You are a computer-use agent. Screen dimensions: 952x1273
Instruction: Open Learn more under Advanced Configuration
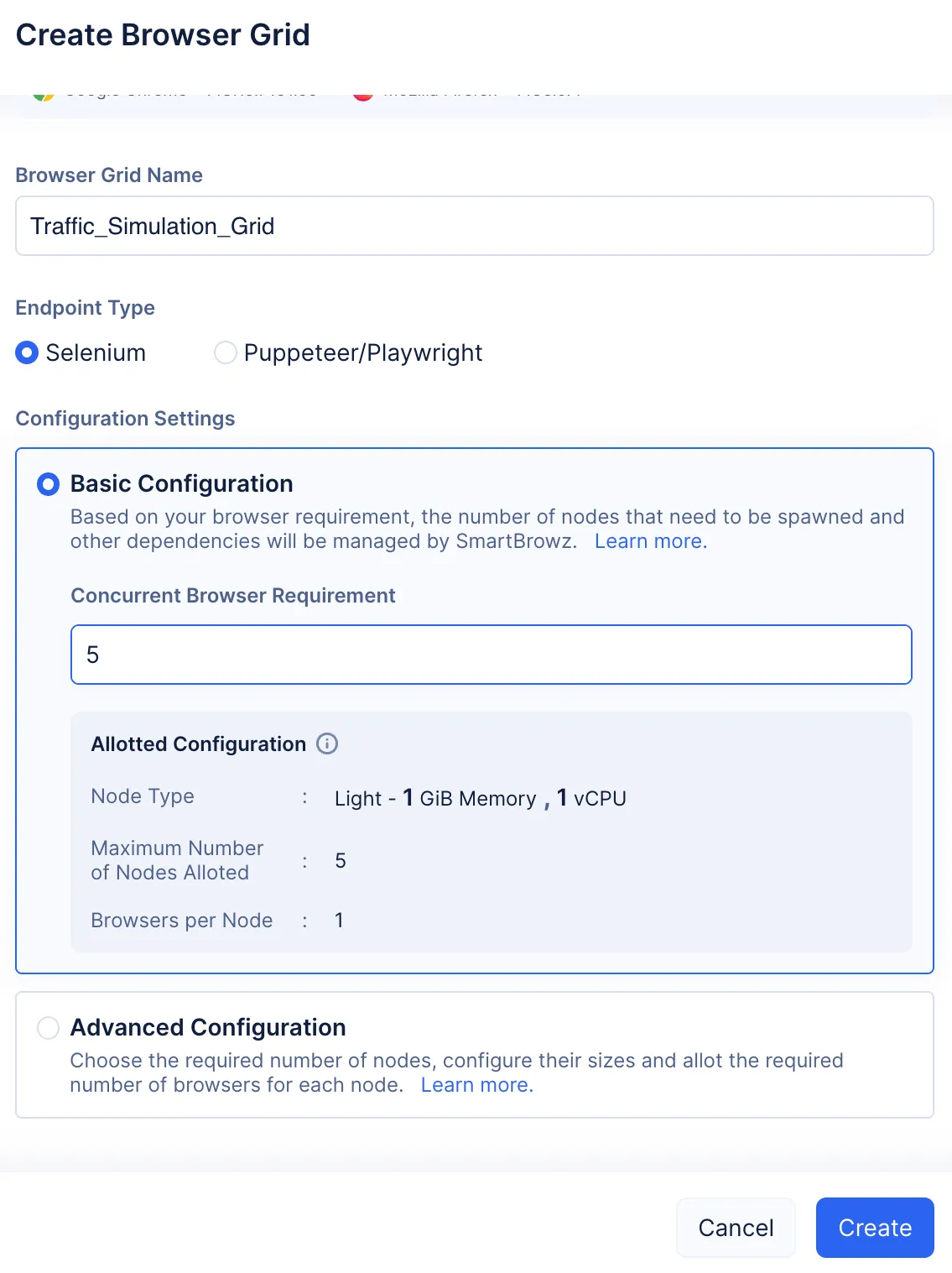tap(476, 1084)
